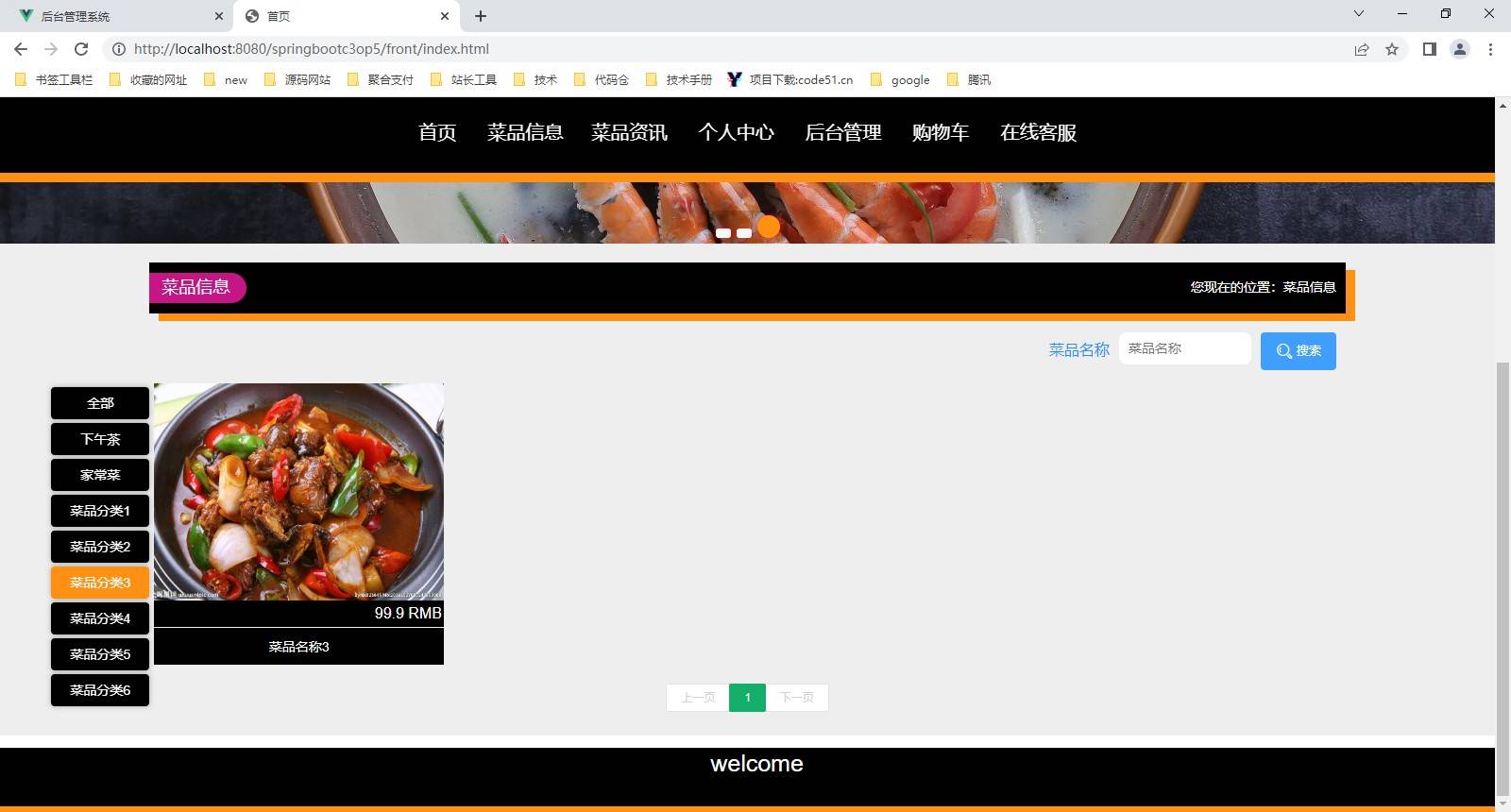Open 站长工具 bookmark folder
The width and height of the screenshot is (1511, 812).
coord(464,80)
